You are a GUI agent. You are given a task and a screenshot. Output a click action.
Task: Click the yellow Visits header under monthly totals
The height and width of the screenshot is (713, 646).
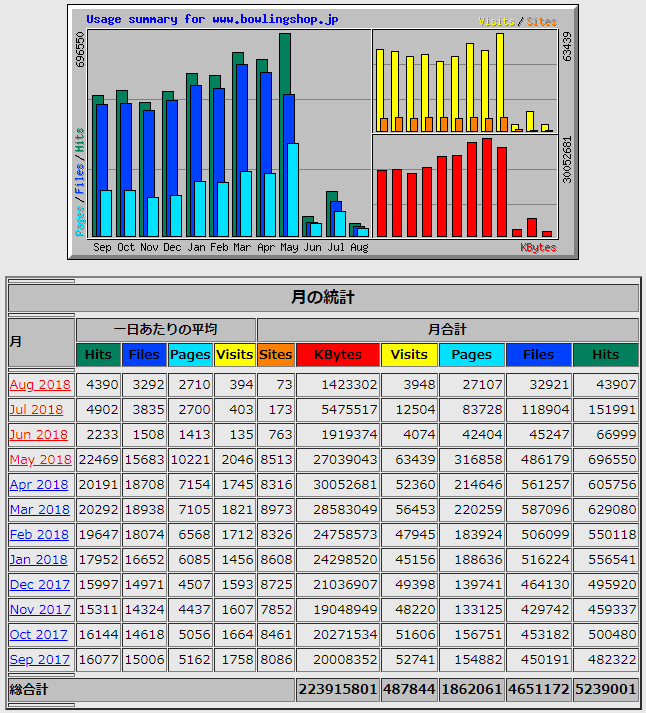click(409, 354)
